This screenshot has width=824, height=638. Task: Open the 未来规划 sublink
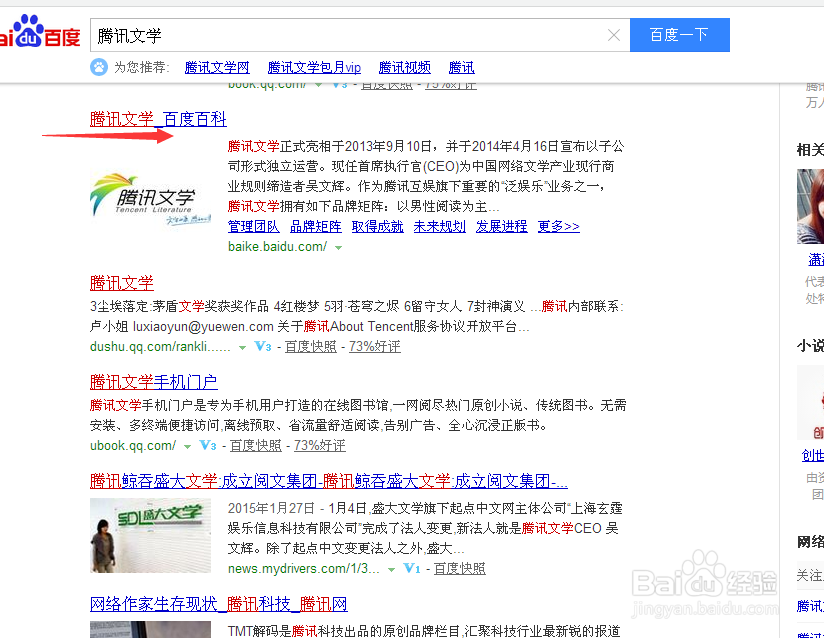(x=439, y=227)
